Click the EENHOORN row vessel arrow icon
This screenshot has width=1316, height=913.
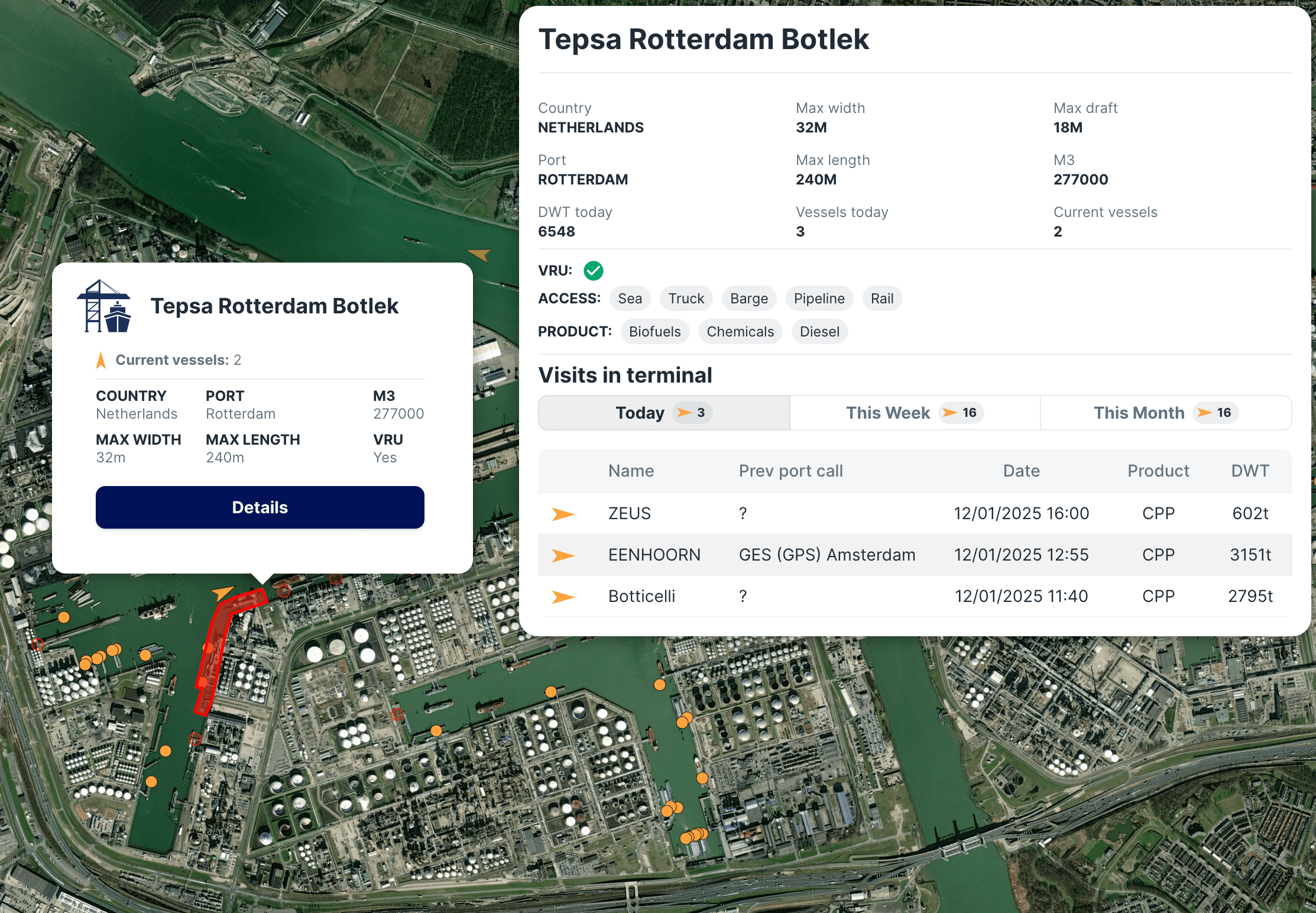(x=563, y=555)
